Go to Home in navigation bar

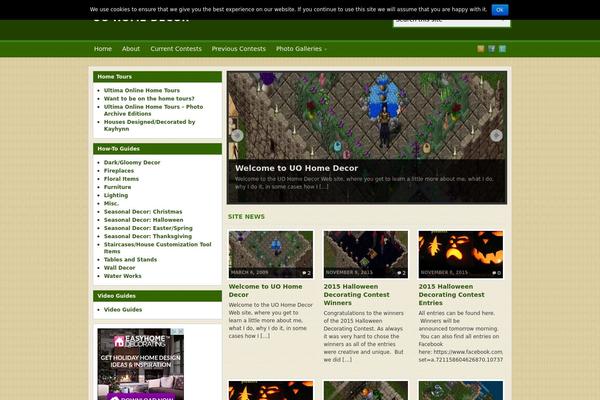[103, 49]
